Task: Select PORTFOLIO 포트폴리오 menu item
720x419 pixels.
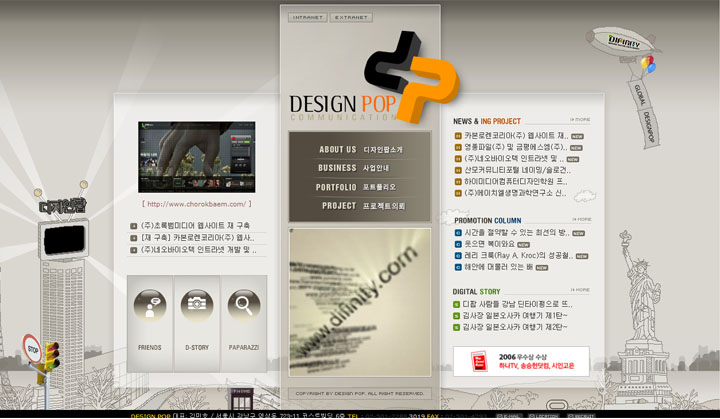Action: pos(356,187)
